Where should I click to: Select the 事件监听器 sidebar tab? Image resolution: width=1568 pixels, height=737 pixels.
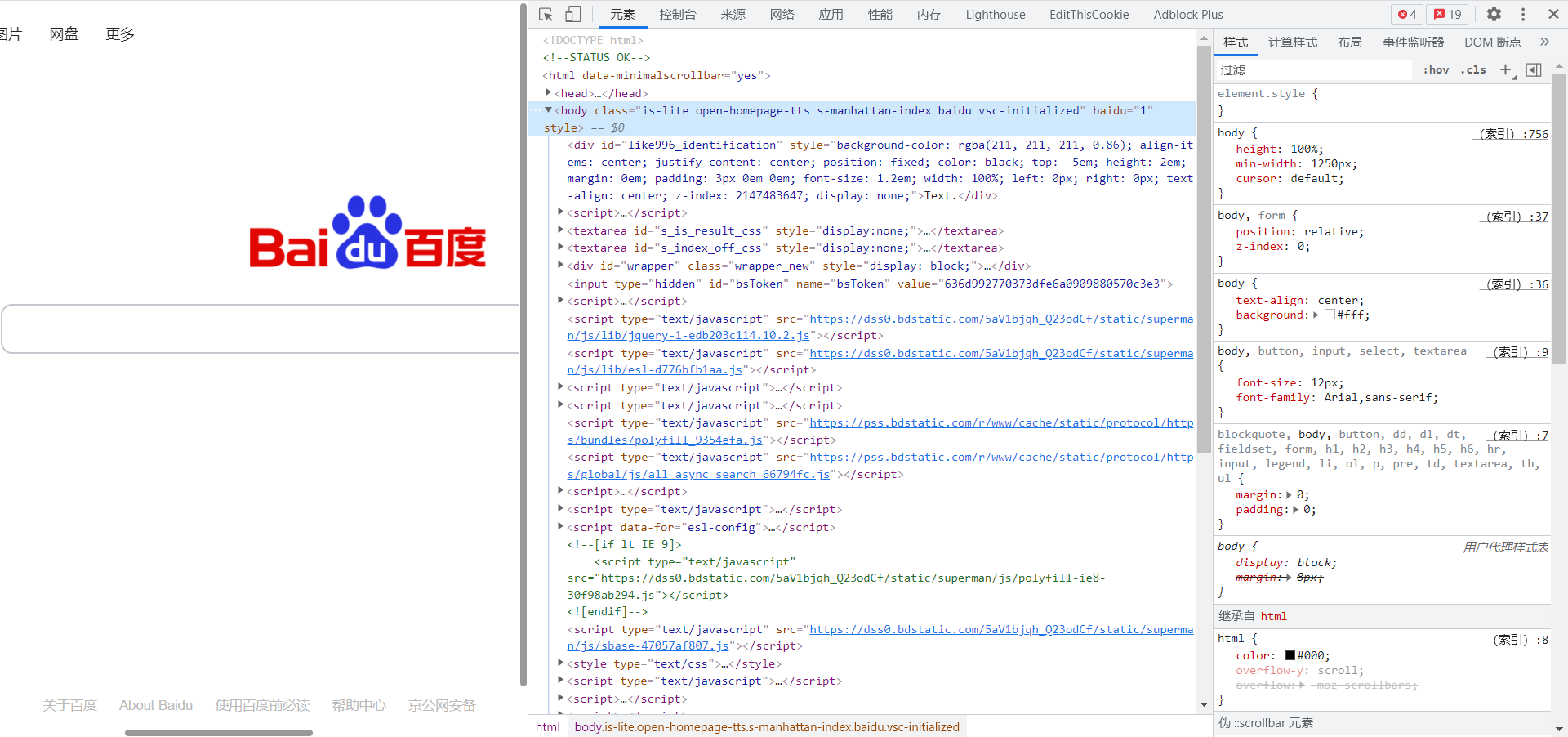tap(1413, 42)
